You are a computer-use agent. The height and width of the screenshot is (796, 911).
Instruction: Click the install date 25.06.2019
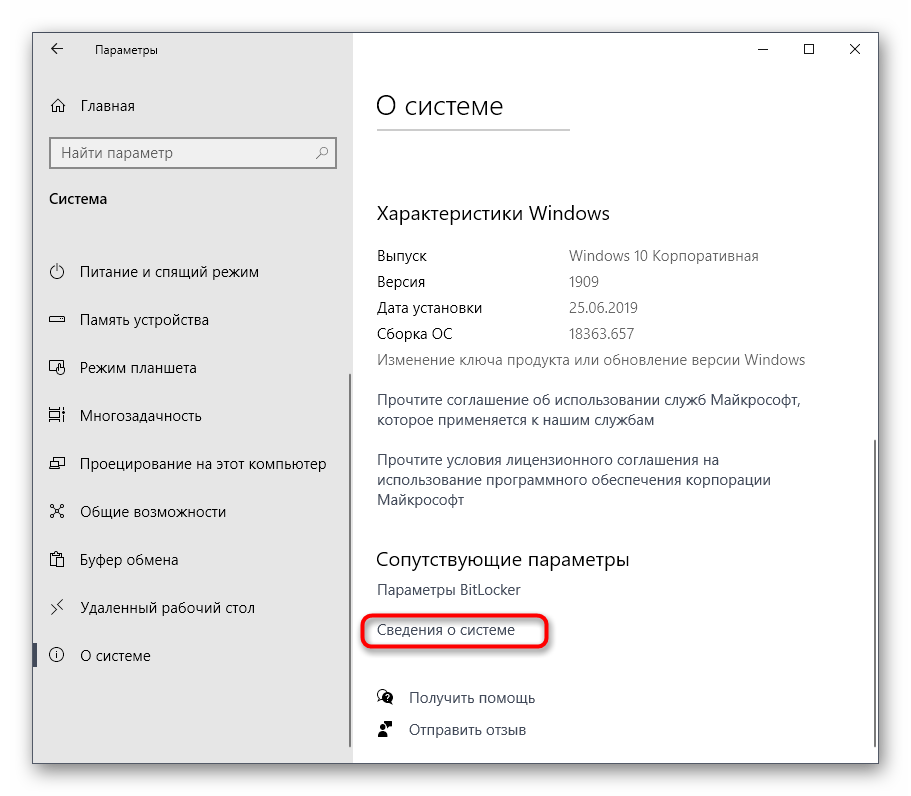[603, 308]
